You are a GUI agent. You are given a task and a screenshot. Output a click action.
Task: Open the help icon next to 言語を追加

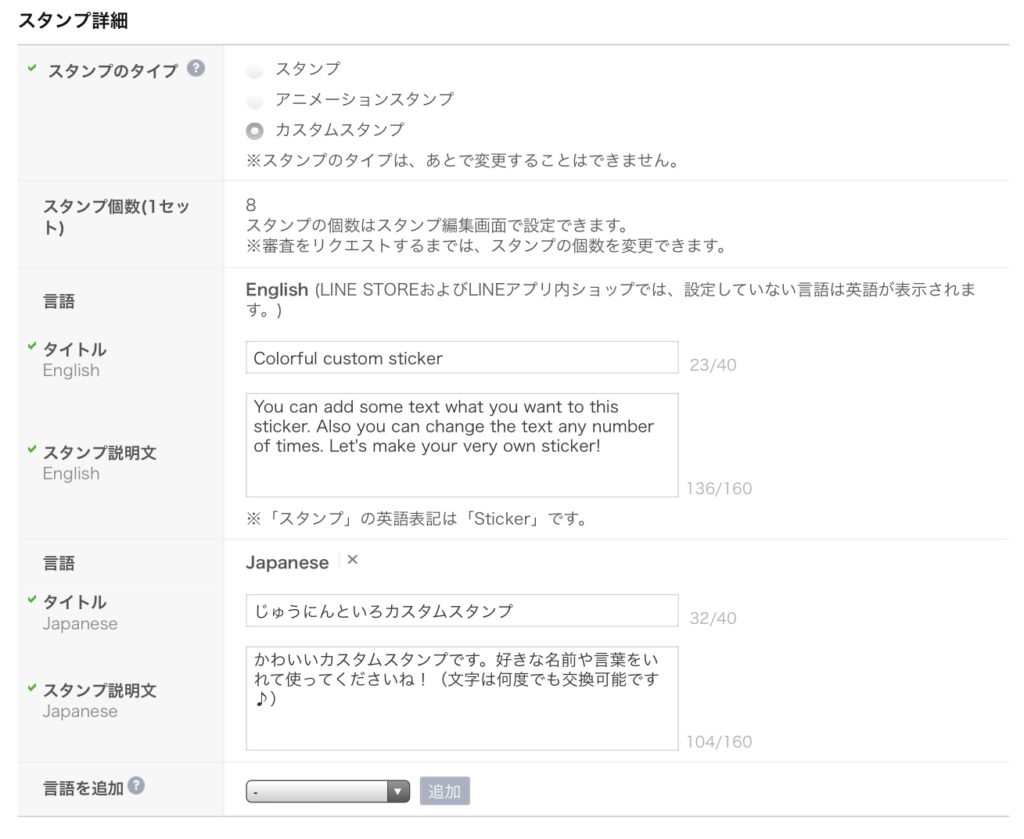[x=136, y=786]
